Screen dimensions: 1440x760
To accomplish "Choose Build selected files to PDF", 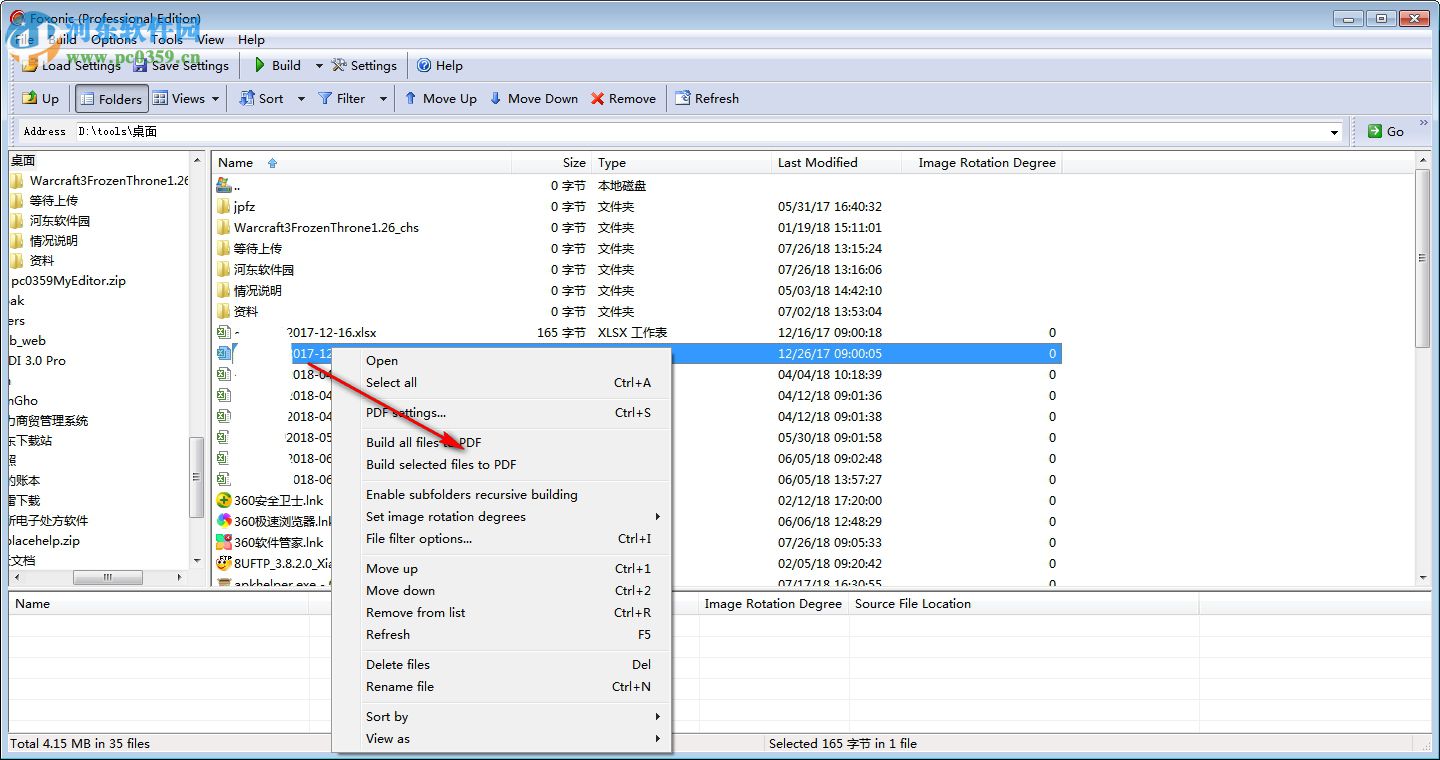I will (x=441, y=465).
